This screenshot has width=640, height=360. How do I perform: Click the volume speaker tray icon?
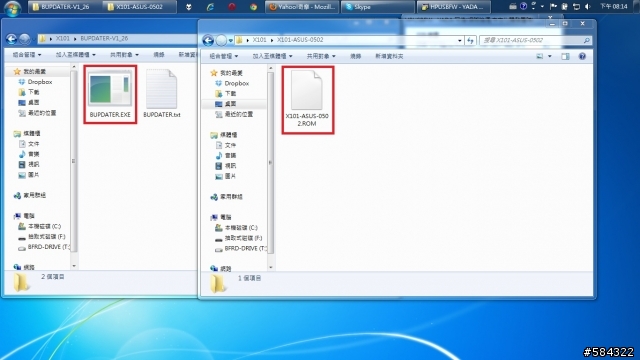(588, 7)
